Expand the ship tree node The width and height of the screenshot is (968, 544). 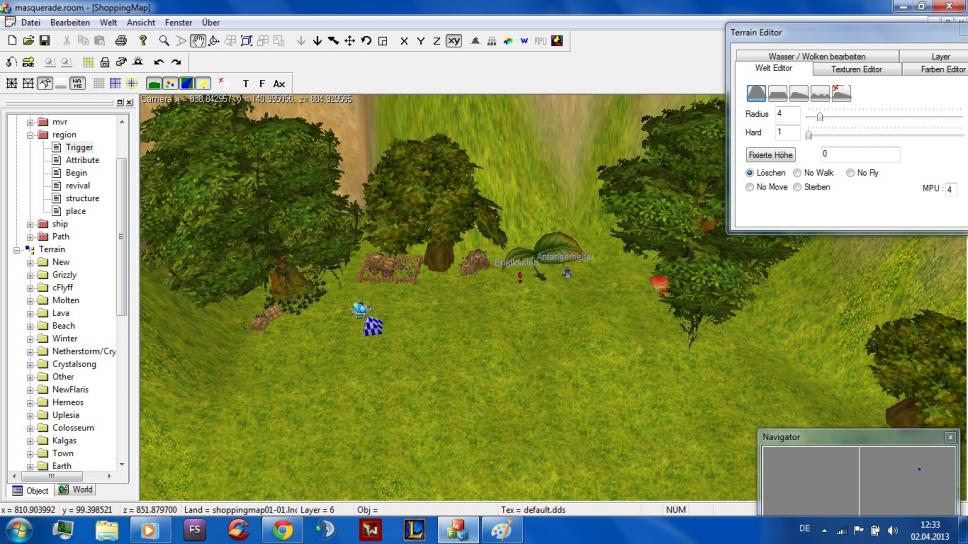click(x=31, y=224)
